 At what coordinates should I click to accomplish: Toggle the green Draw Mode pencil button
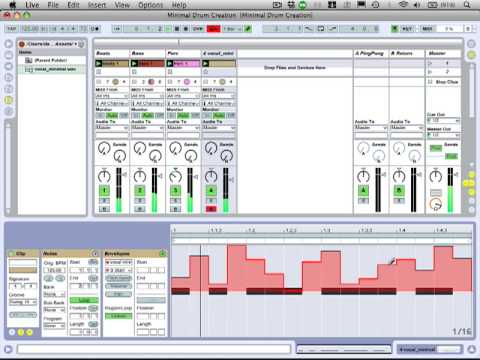(x=248, y=29)
